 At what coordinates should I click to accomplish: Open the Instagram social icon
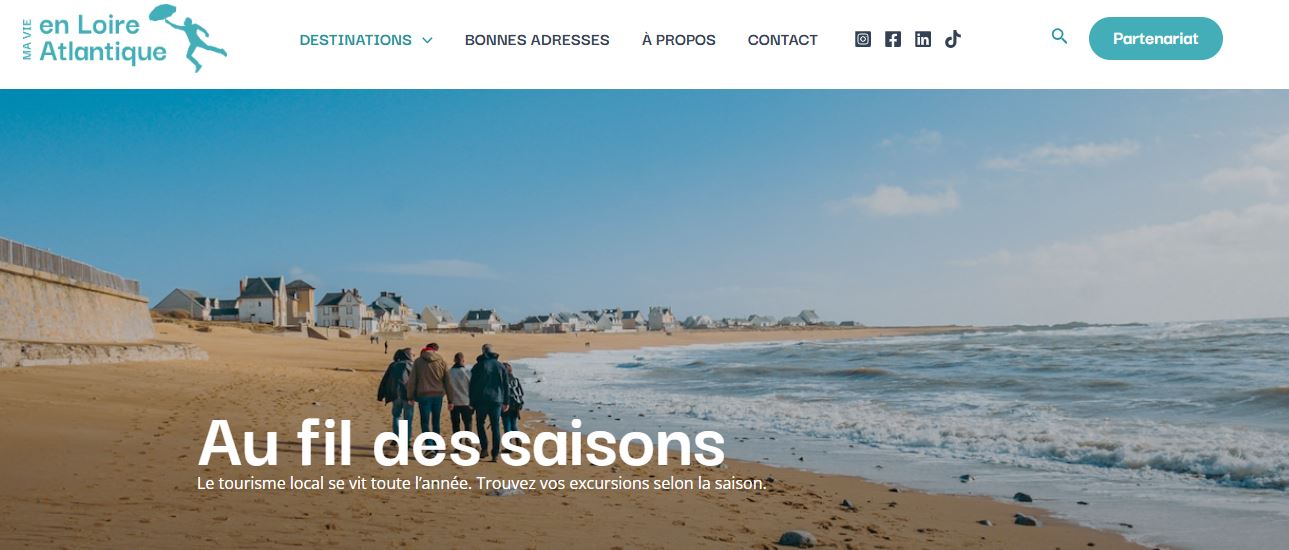(863, 39)
